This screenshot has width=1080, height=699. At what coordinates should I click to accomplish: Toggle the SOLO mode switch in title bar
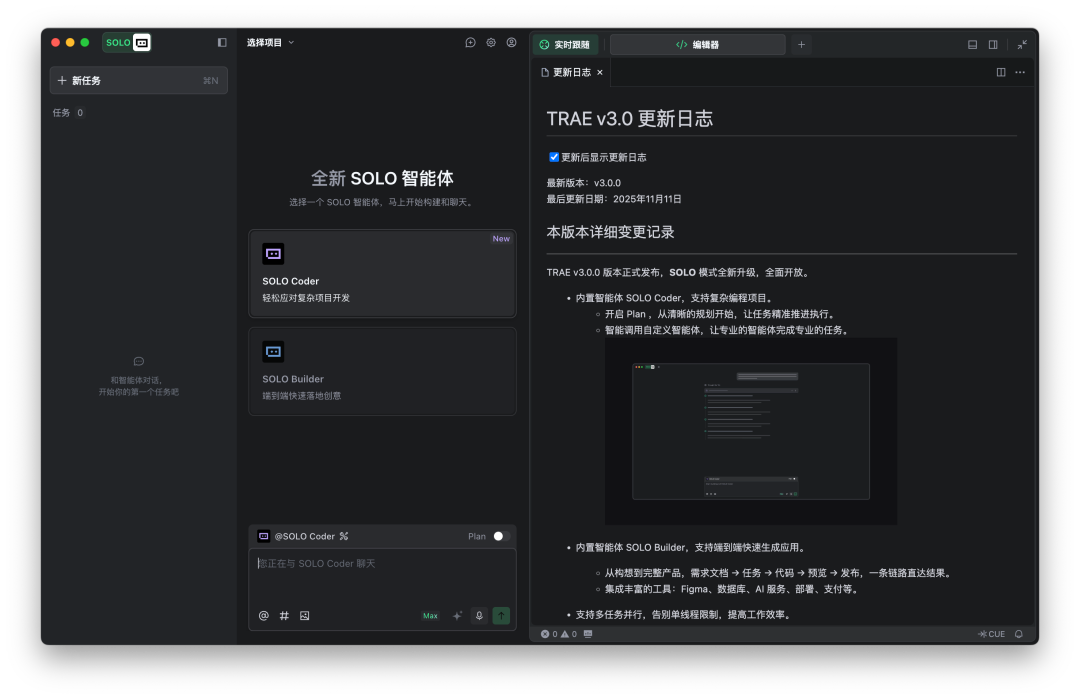(127, 43)
